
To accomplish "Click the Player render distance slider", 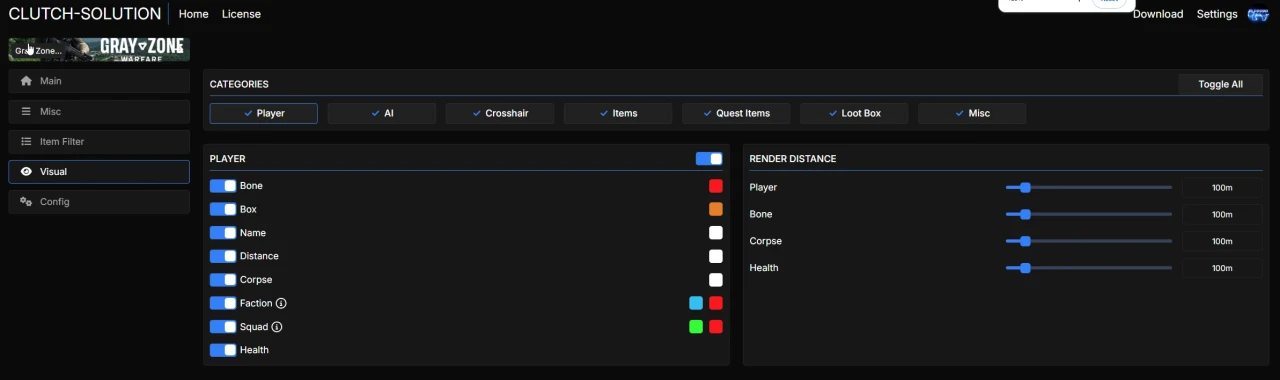I will [1089, 187].
